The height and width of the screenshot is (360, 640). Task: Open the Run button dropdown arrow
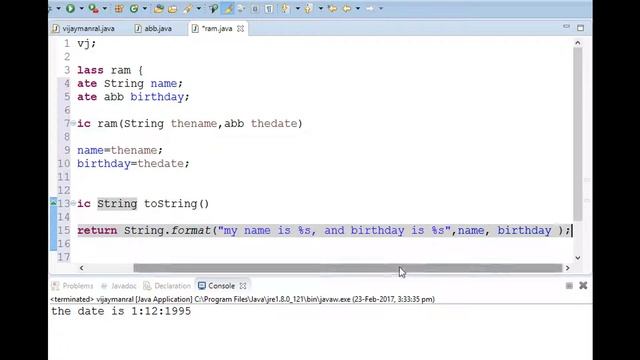[x=82, y=8]
